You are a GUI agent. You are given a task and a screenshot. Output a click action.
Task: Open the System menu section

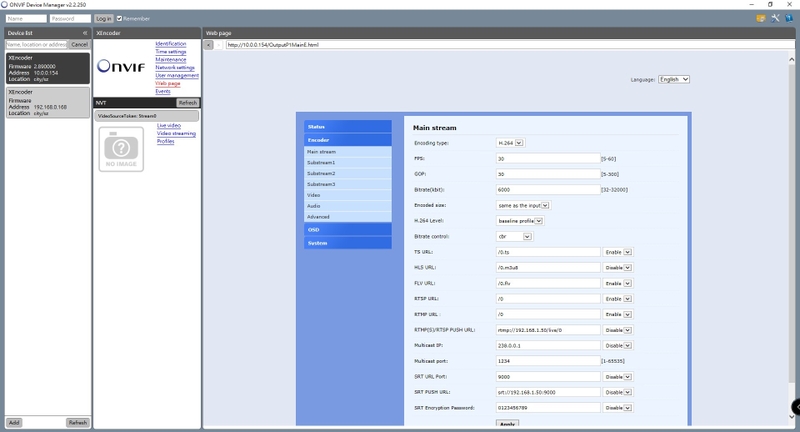[x=348, y=243]
